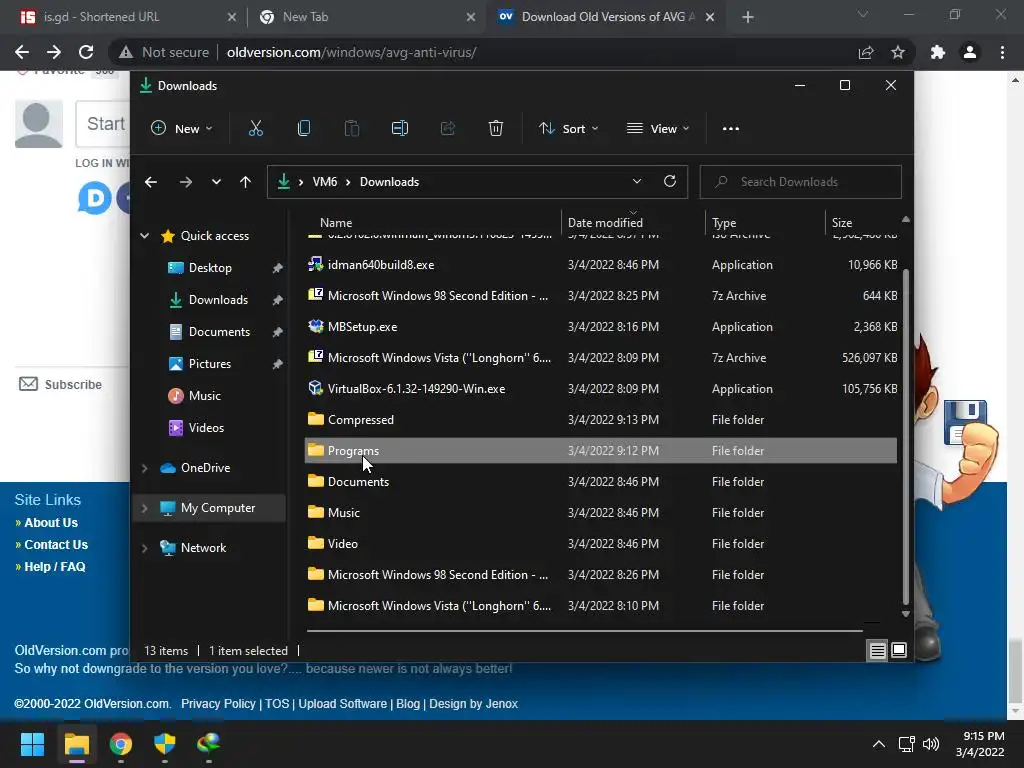This screenshot has height=768, width=1024.
Task: Collapse the Quick access tree node
Action: coord(144,236)
